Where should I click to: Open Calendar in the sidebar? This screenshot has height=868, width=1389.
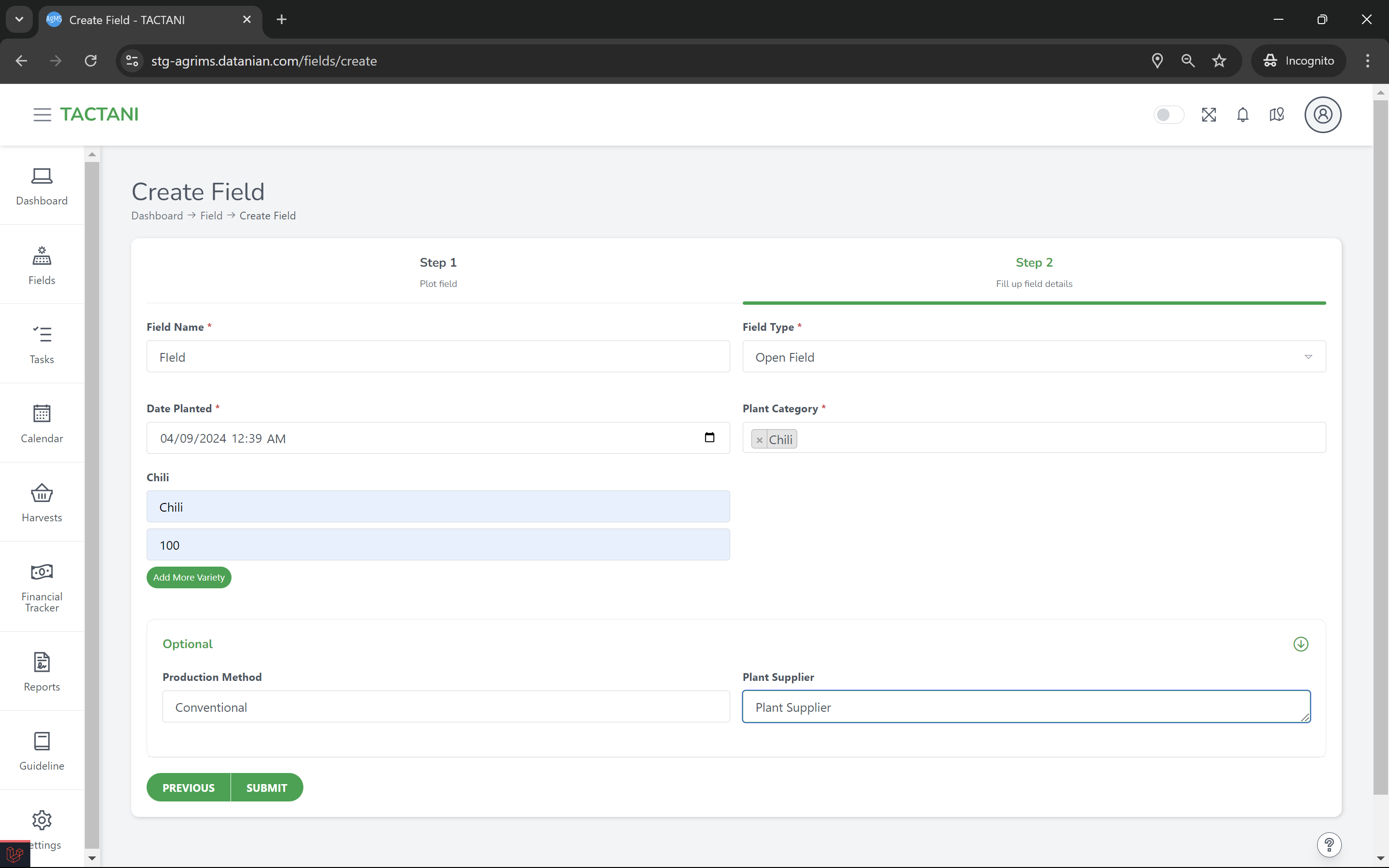click(42, 424)
